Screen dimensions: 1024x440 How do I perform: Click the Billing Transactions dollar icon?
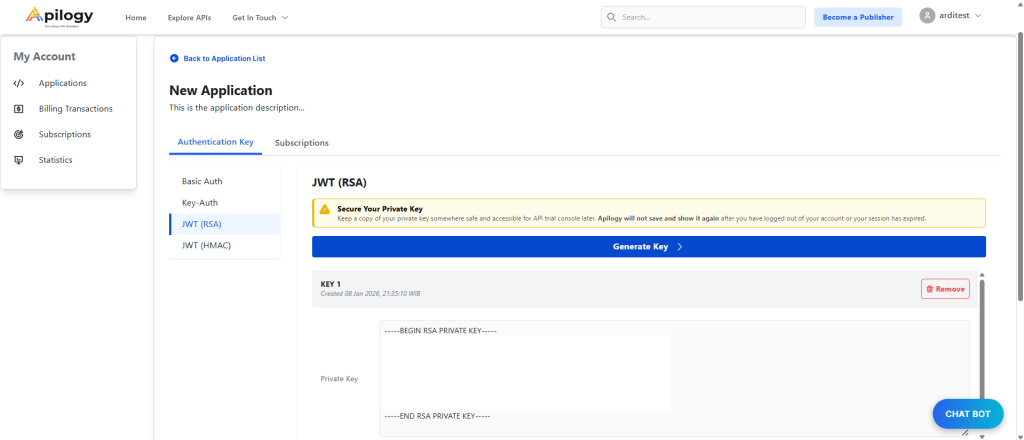(x=19, y=109)
